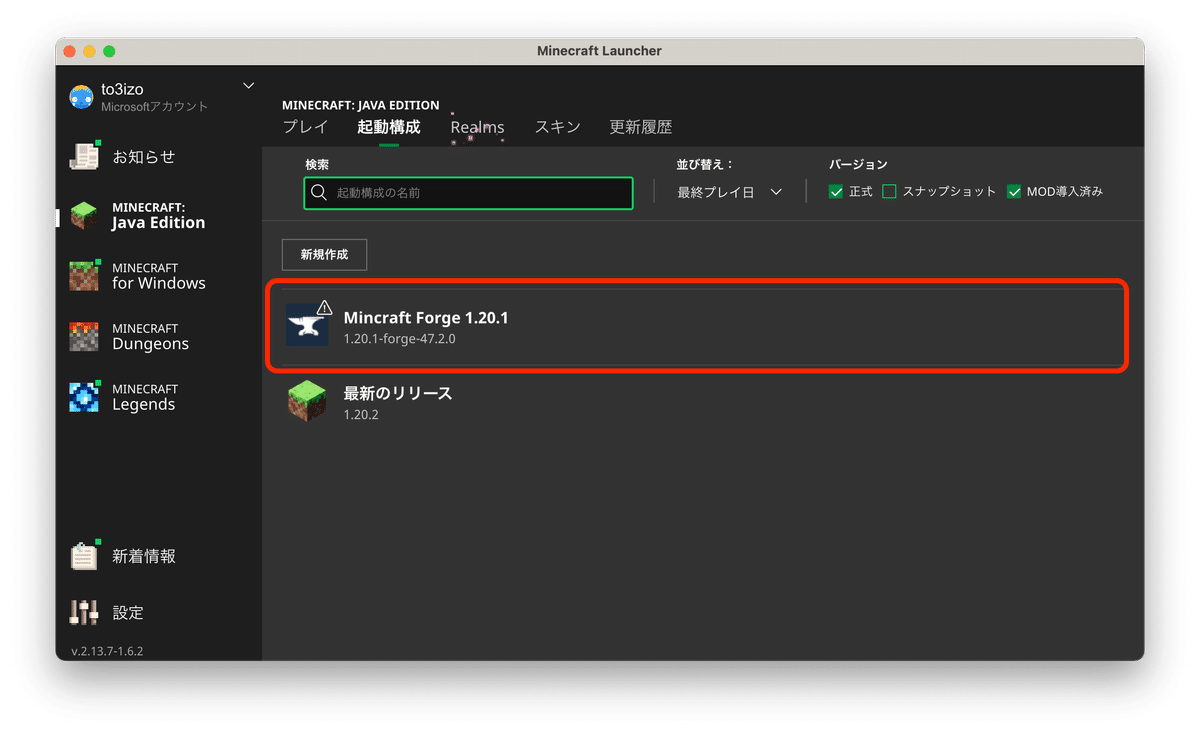Click the Microsoftアカウント label

pyautogui.click(x=155, y=106)
